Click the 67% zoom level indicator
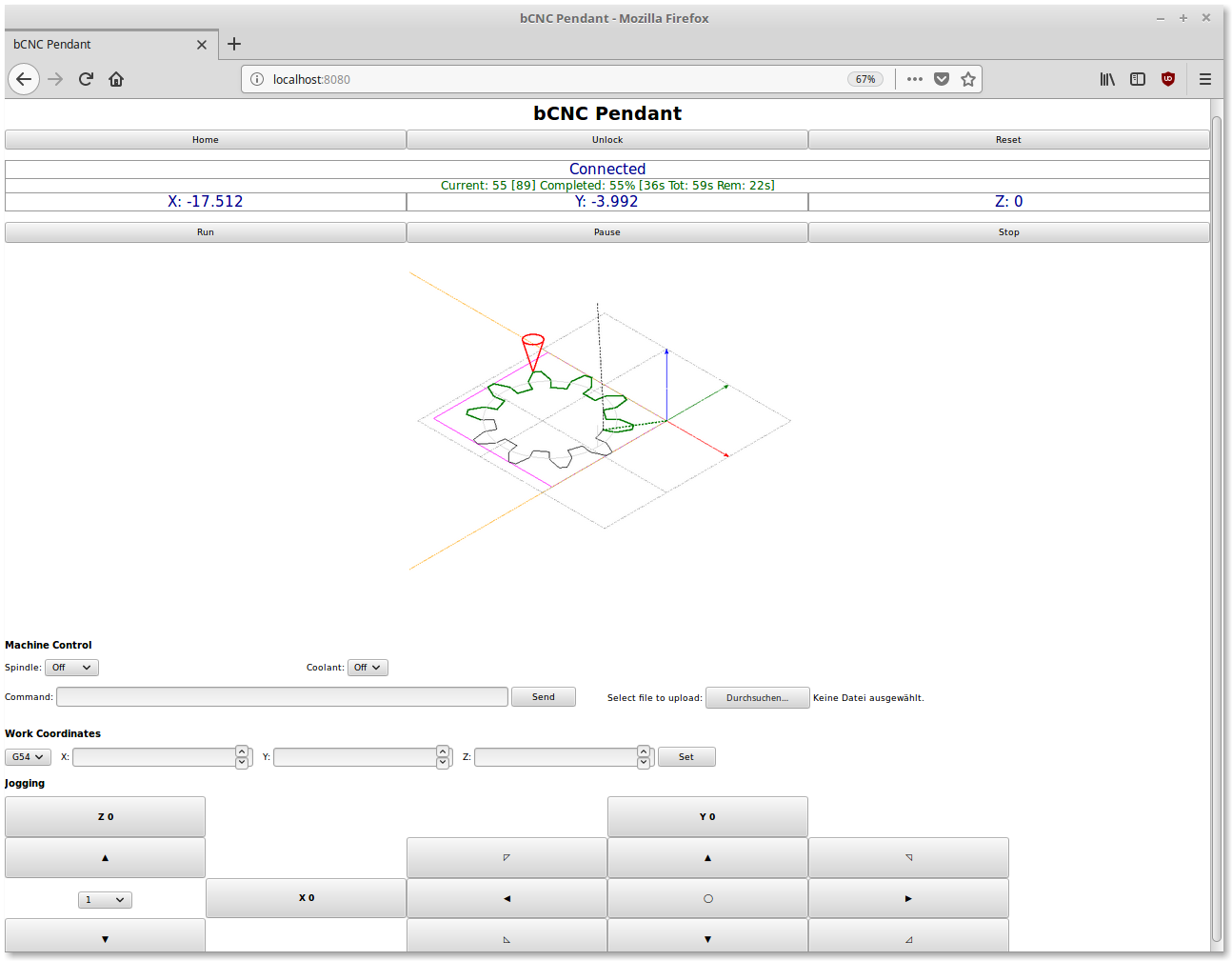The width and height of the screenshot is (1232, 961). [865, 79]
